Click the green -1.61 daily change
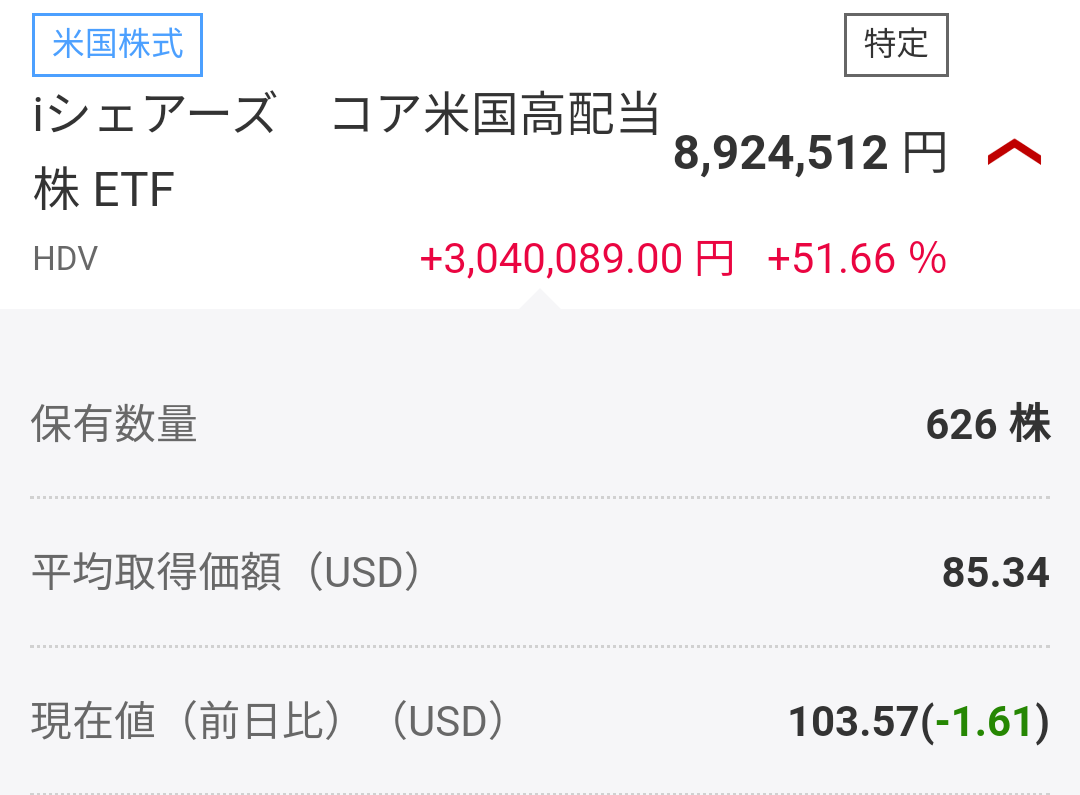1080x795 pixels. (983, 721)
